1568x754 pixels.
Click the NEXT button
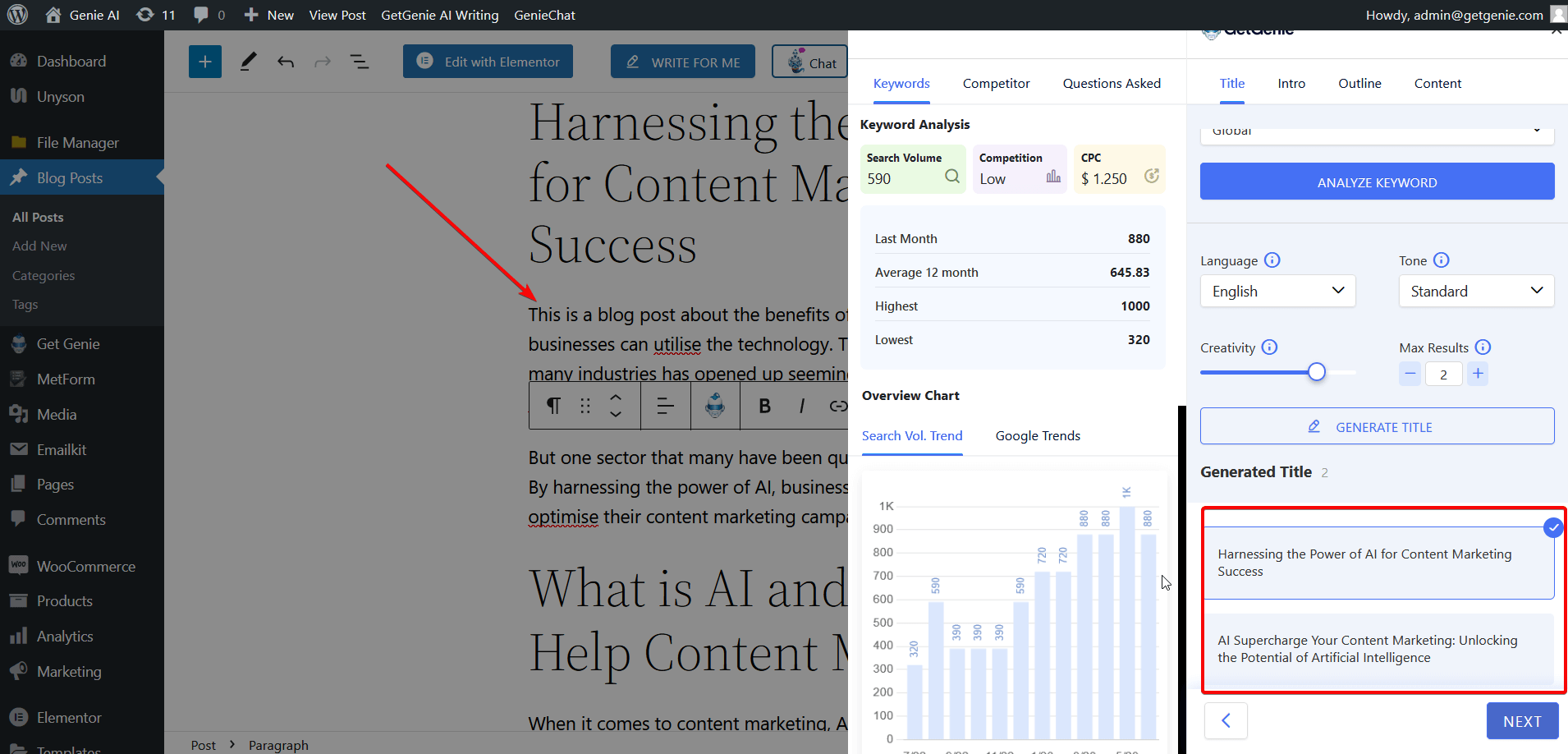[1522, 720]
